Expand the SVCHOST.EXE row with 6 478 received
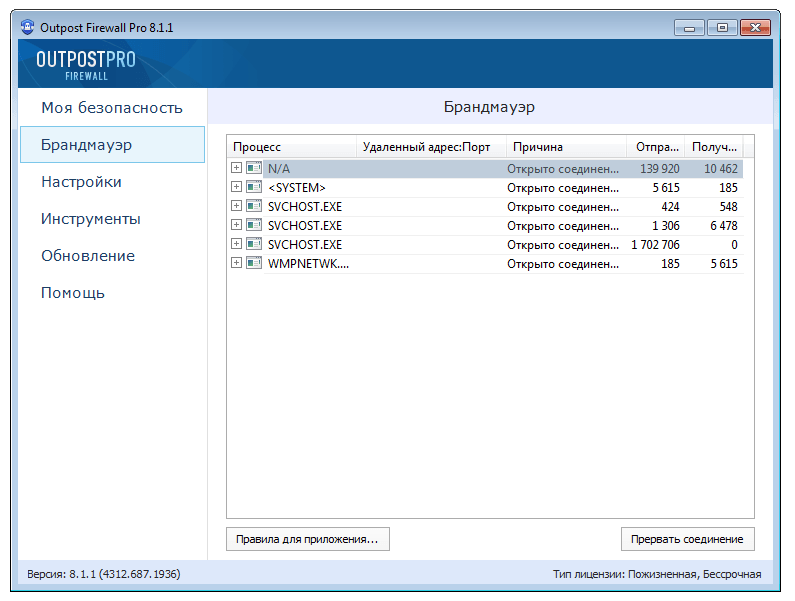The height and width of the screenshot is (601, 795). pyautogui.click(x=236, y=225)
